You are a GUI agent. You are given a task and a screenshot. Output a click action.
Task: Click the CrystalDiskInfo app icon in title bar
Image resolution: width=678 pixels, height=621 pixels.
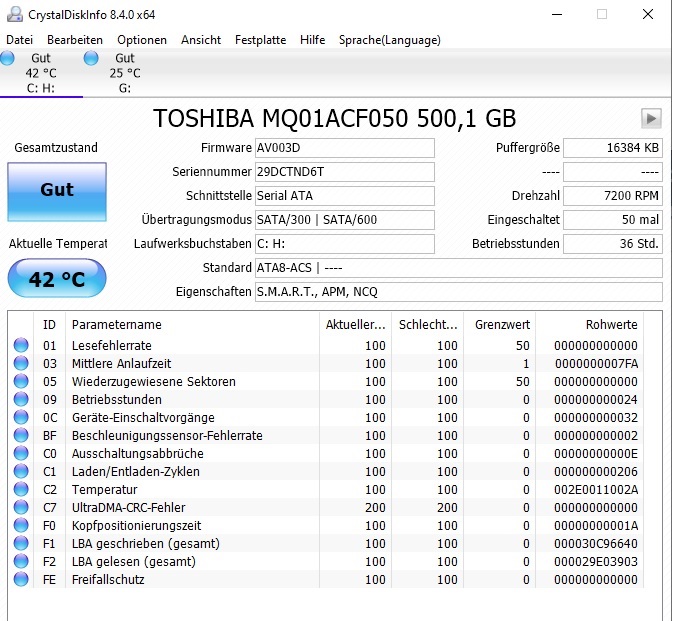(15, 14)
